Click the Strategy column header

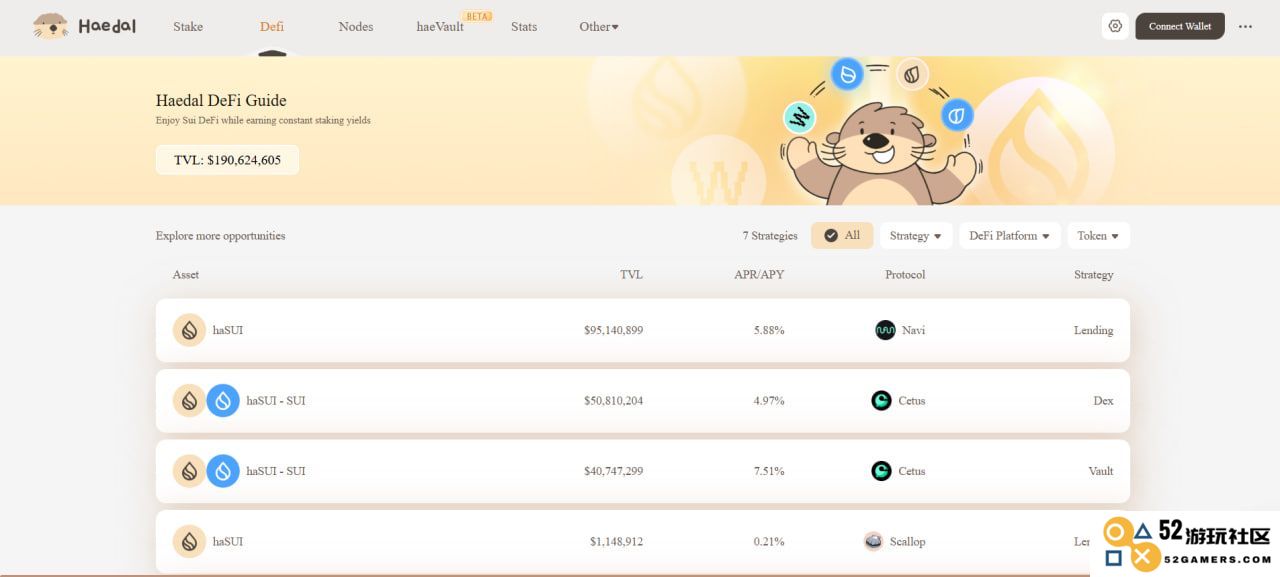1094,275
